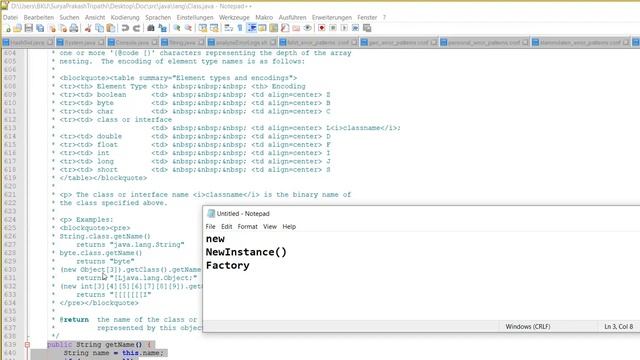The image size is (640, 360).
Task: Open the File menu in Notepad
Action: [210, 227]
